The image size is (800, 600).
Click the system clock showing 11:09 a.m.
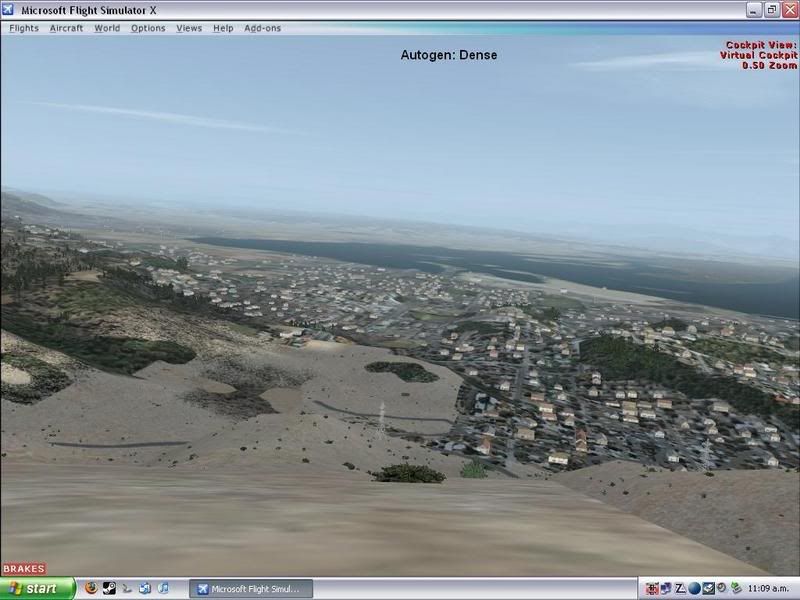(771, 589)
